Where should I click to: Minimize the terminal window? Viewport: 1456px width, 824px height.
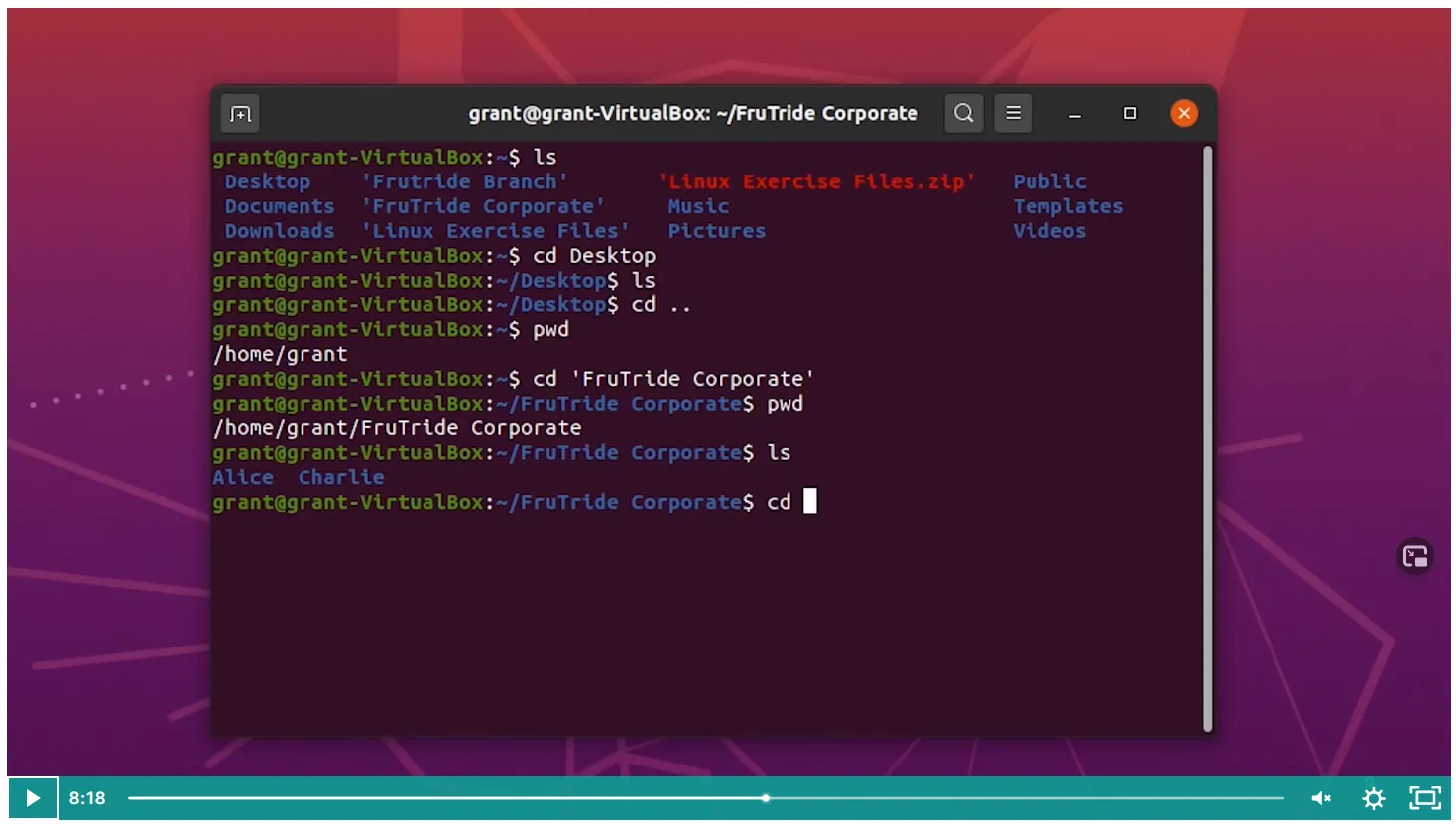click(1075, 114)
